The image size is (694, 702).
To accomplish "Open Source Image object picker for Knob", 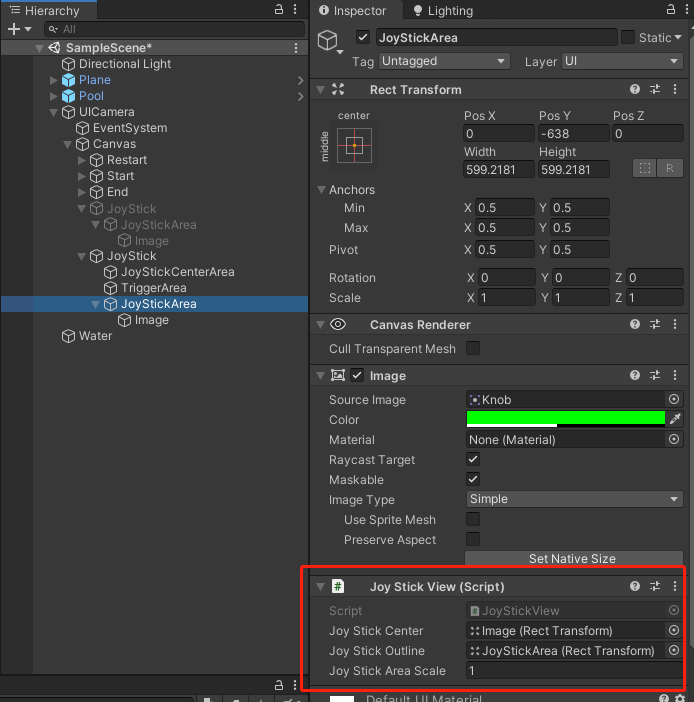I will (x=674, y=400).
